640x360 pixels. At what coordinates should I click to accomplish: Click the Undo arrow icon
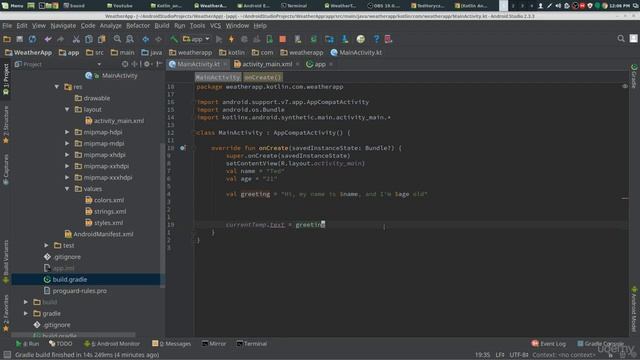tap(48, 39)
